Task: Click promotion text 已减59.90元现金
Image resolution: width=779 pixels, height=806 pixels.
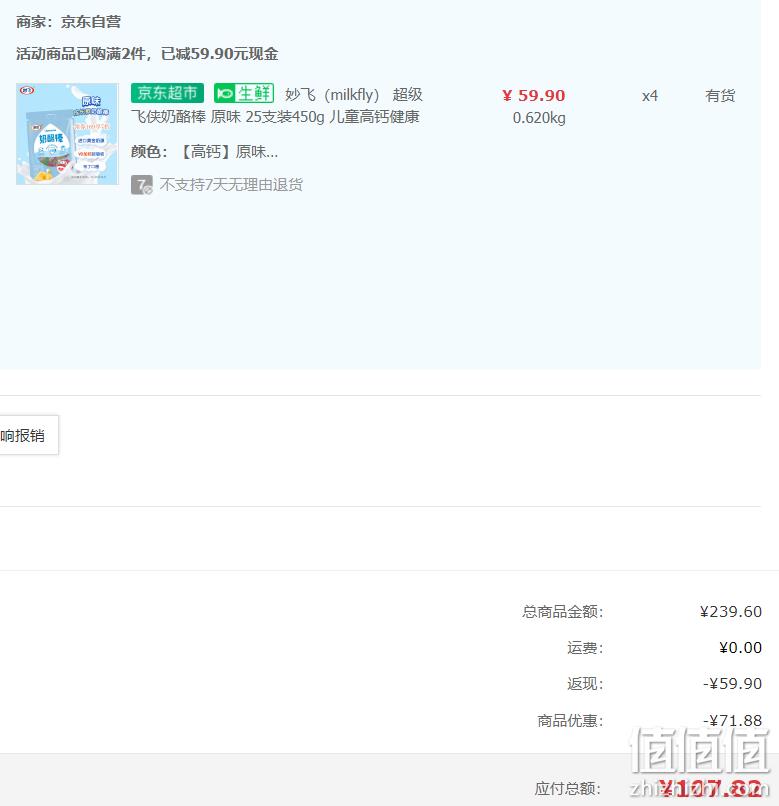Action: coord(220,53)
